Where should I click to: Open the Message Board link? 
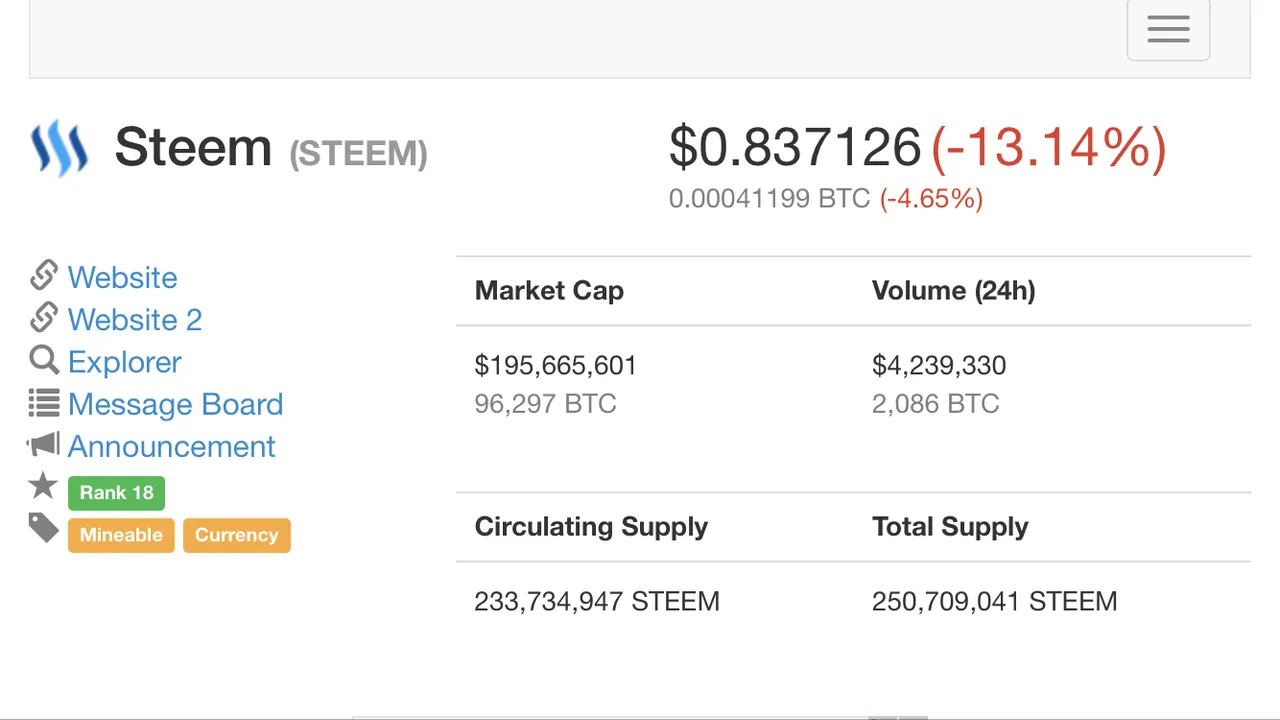[x=176, y=404]
